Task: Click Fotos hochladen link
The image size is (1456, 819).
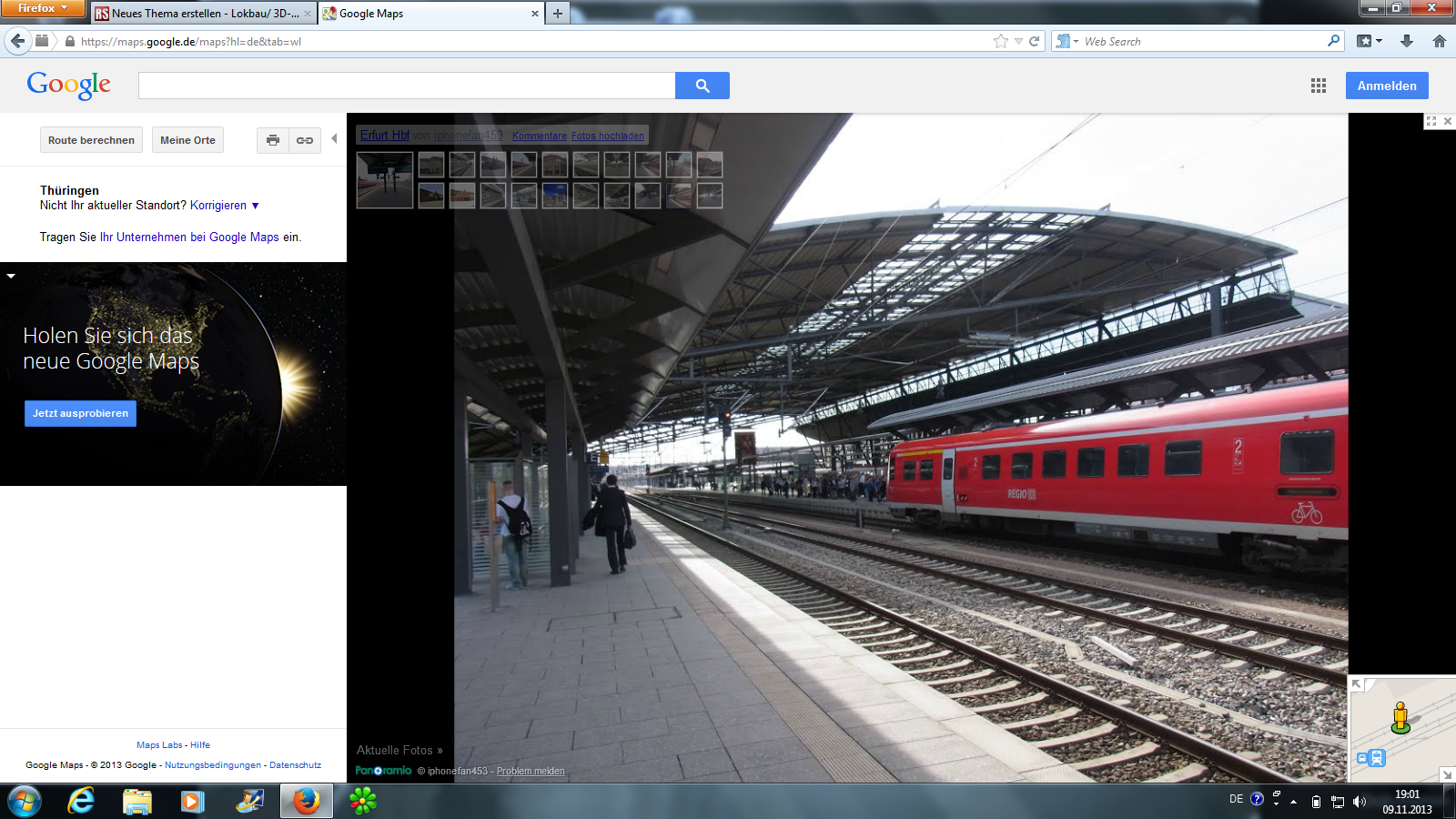Action: (x=608, y=136)
